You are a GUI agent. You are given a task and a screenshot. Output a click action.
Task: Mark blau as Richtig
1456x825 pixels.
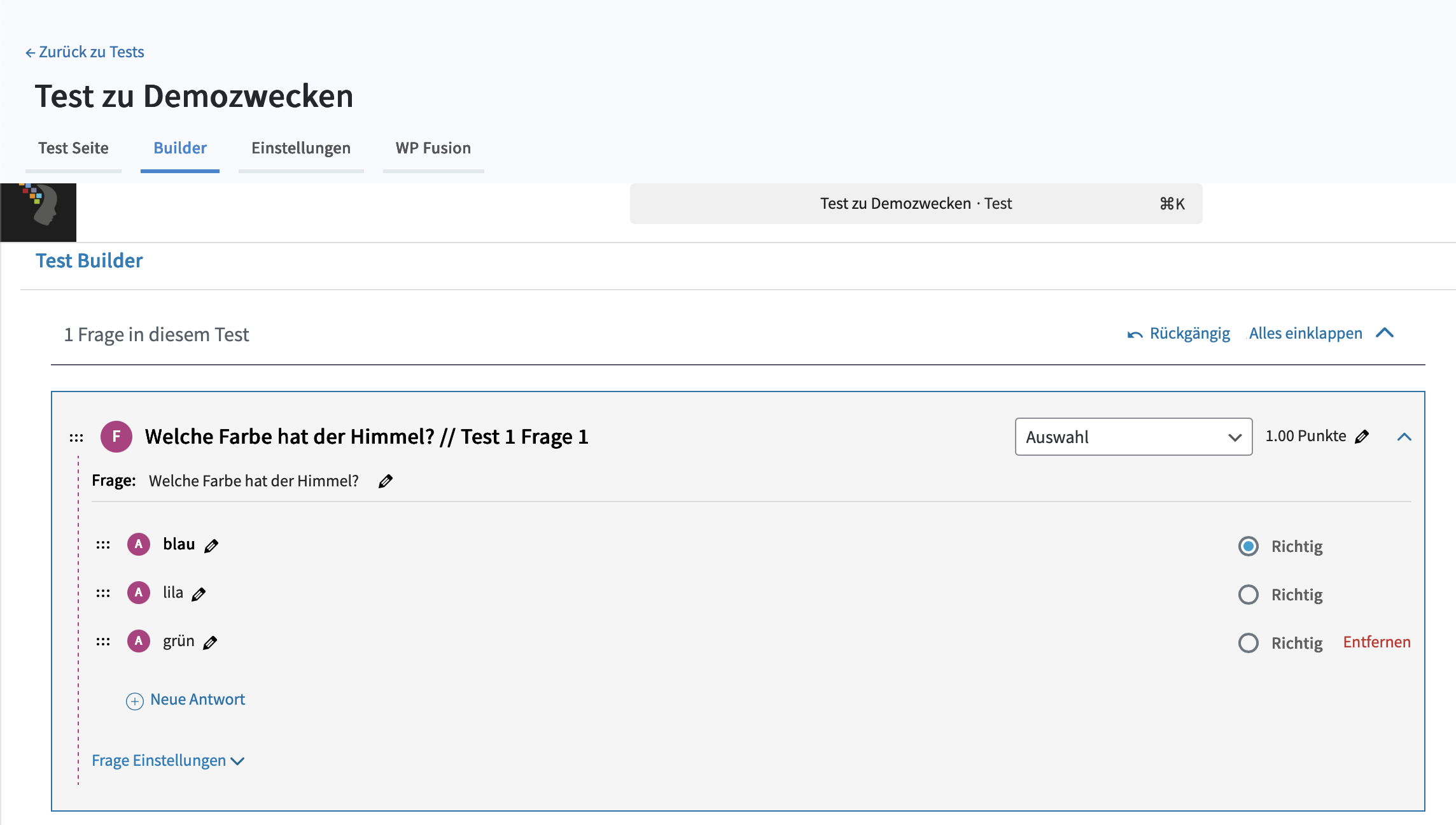1249,546
